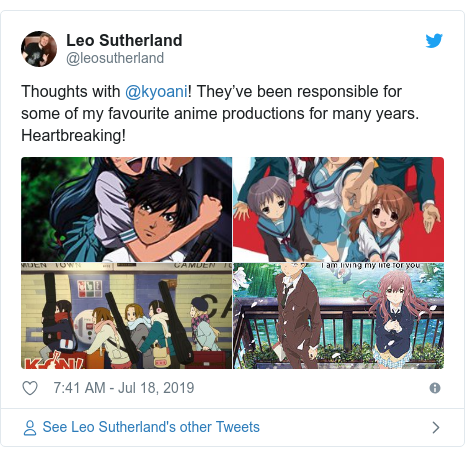
Task: Click the K-ON! logo in bottom-left image
Action: click(53, 361)
